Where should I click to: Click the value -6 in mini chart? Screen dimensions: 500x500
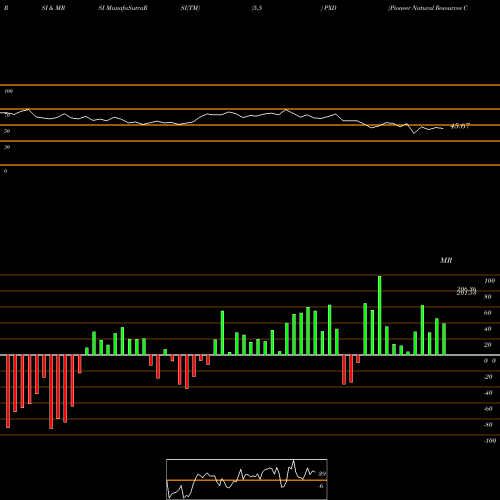pyautogui.click(x=321, y=486)
